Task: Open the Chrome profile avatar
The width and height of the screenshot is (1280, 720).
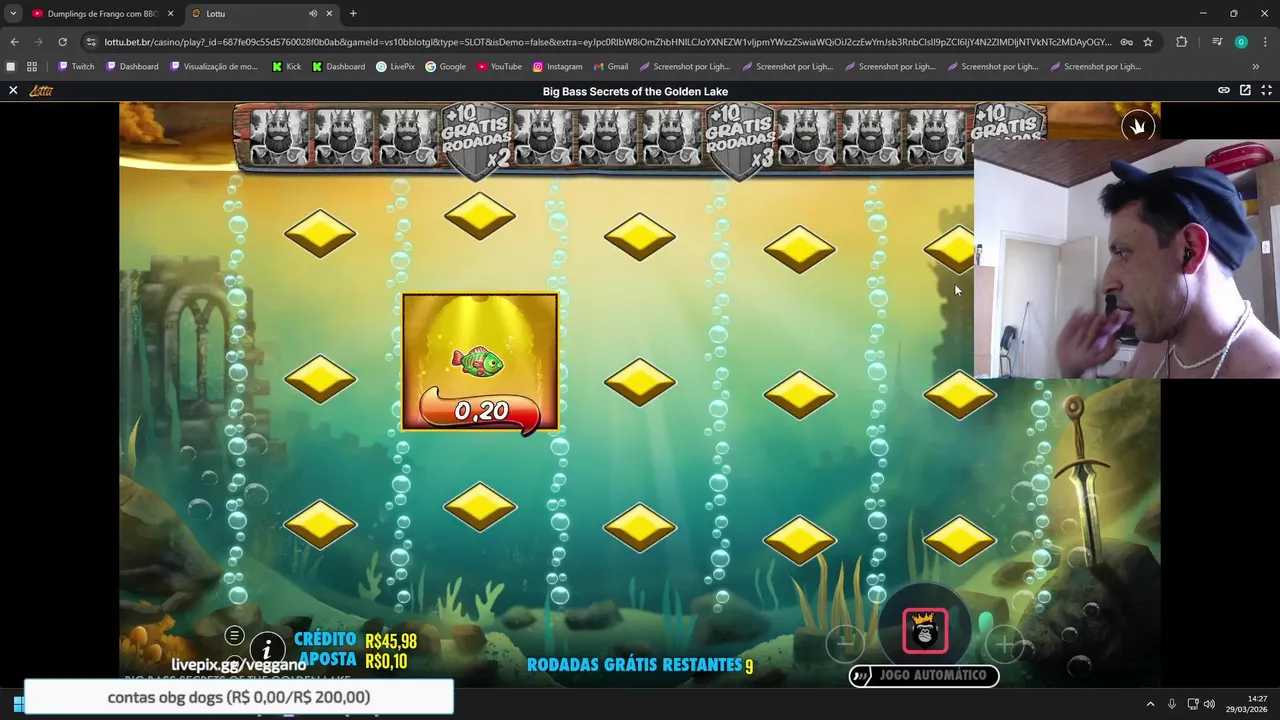Action: [1241, 42]
